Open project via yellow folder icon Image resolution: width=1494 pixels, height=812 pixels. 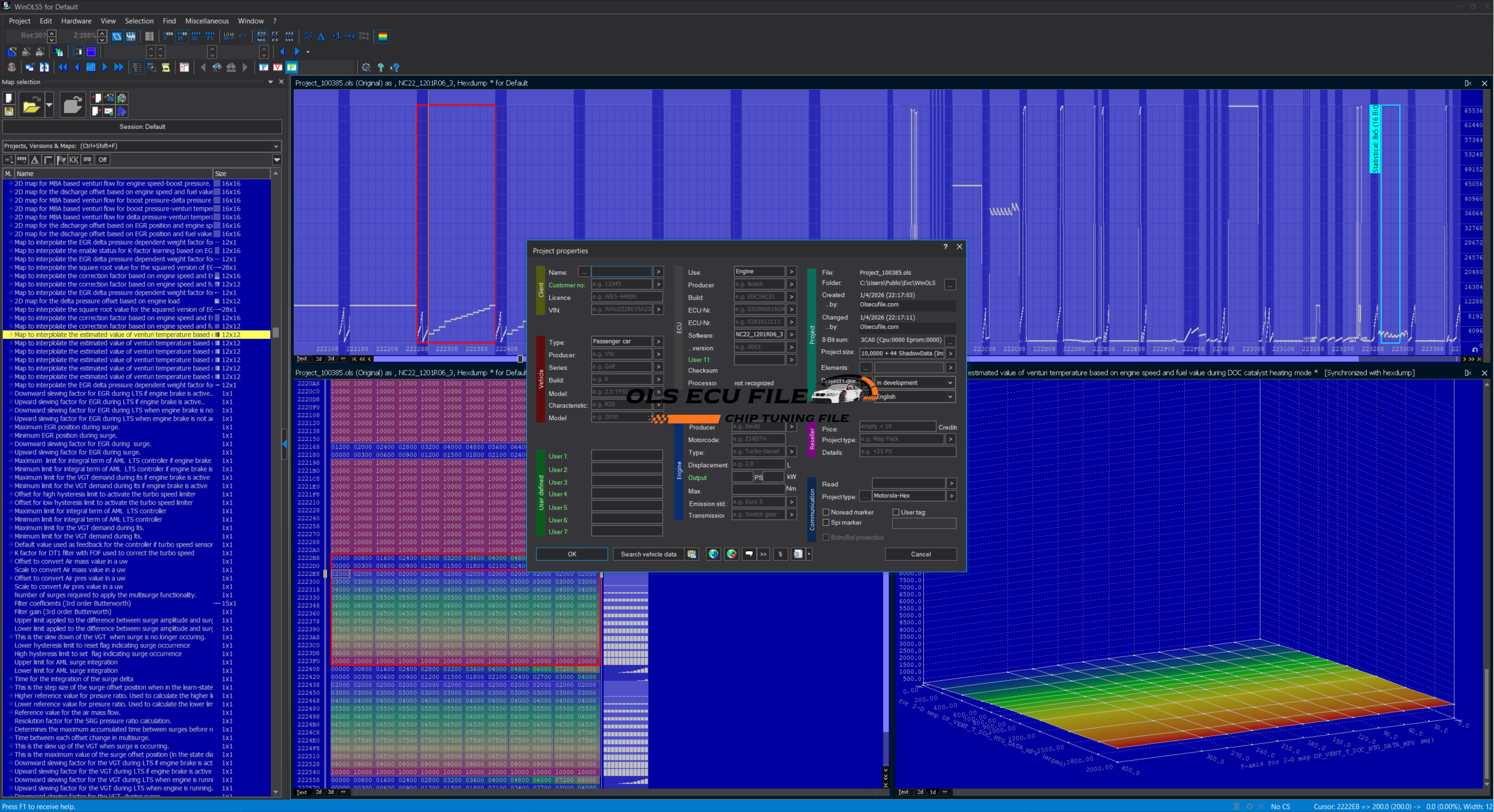click(x=31, y=106)
